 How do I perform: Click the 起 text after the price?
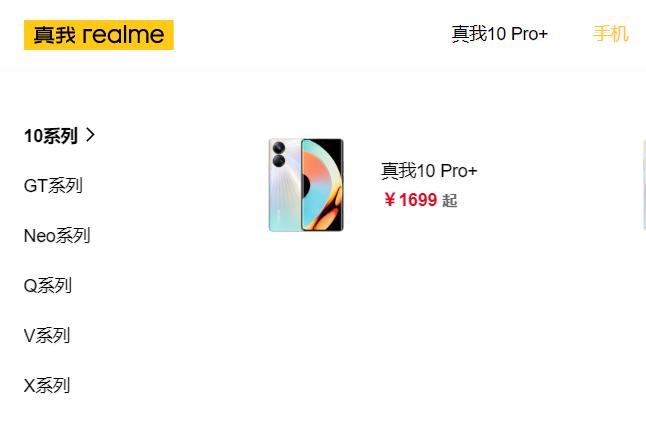click(449, 201)
